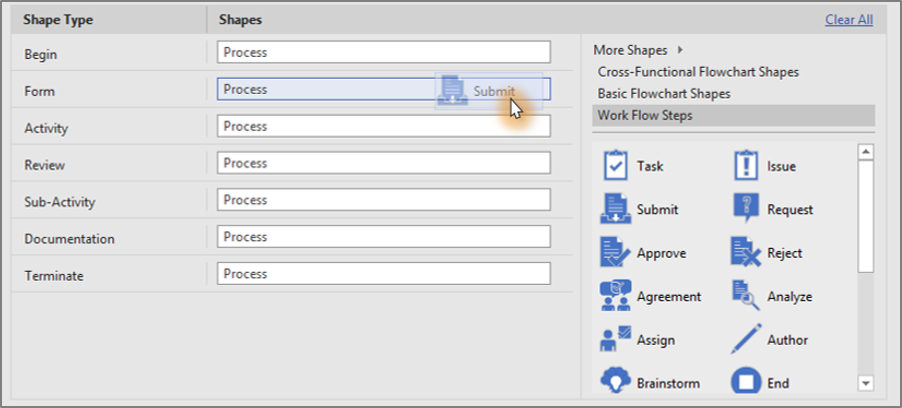Click the Reject shape icon

(746, 253)
